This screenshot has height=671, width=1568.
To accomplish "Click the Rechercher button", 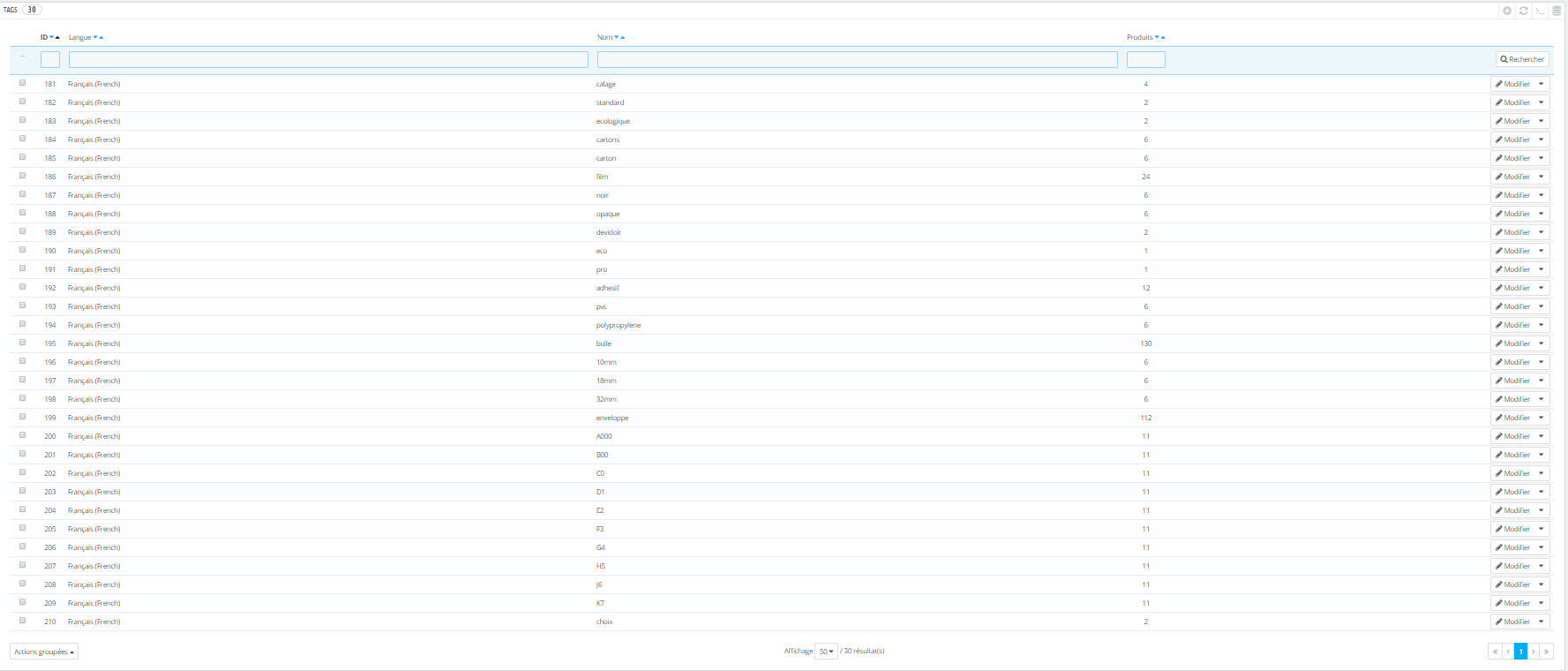I will pos(1522,59).
